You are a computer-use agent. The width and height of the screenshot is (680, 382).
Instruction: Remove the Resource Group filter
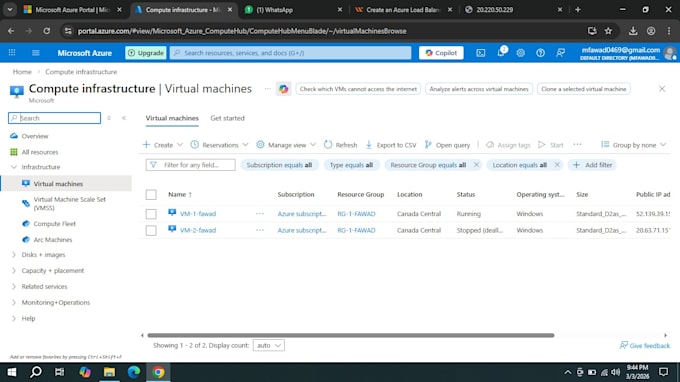tap(476, 165)
